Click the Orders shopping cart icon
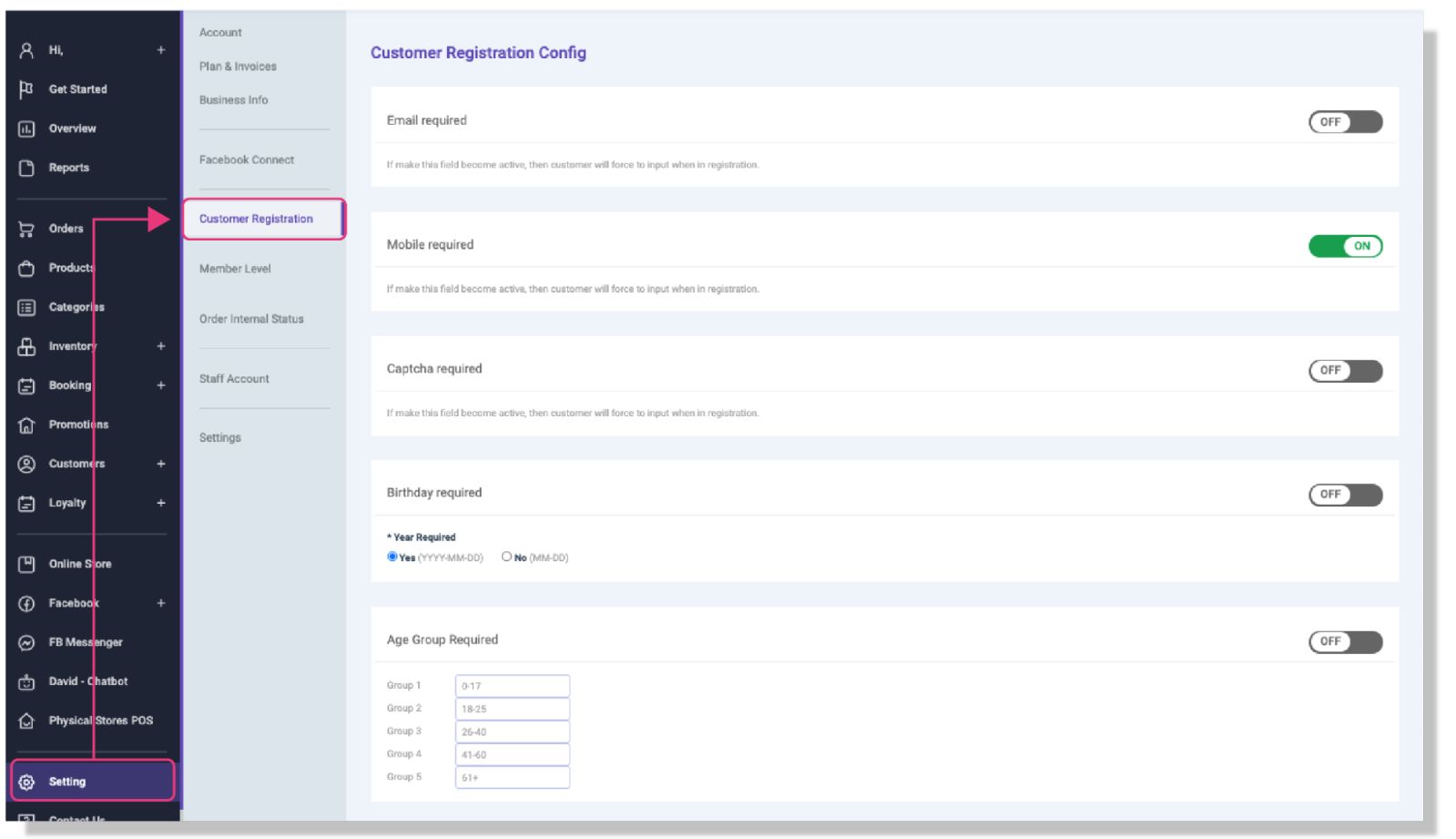This screenshot has width=1456, height=839. pyautogui.click(x=26, y=229)
